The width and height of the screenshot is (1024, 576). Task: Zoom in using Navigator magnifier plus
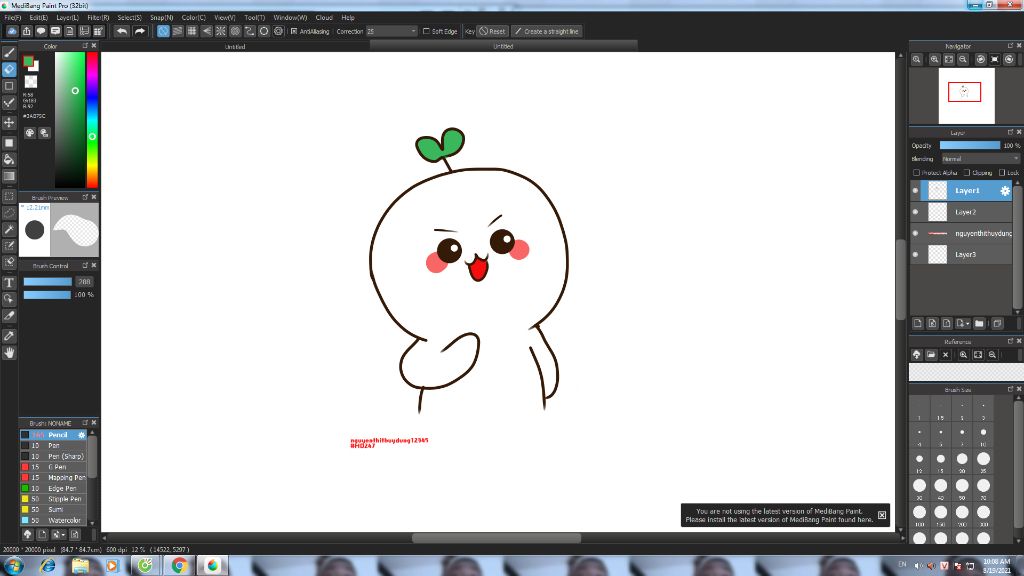pos(935,59)
